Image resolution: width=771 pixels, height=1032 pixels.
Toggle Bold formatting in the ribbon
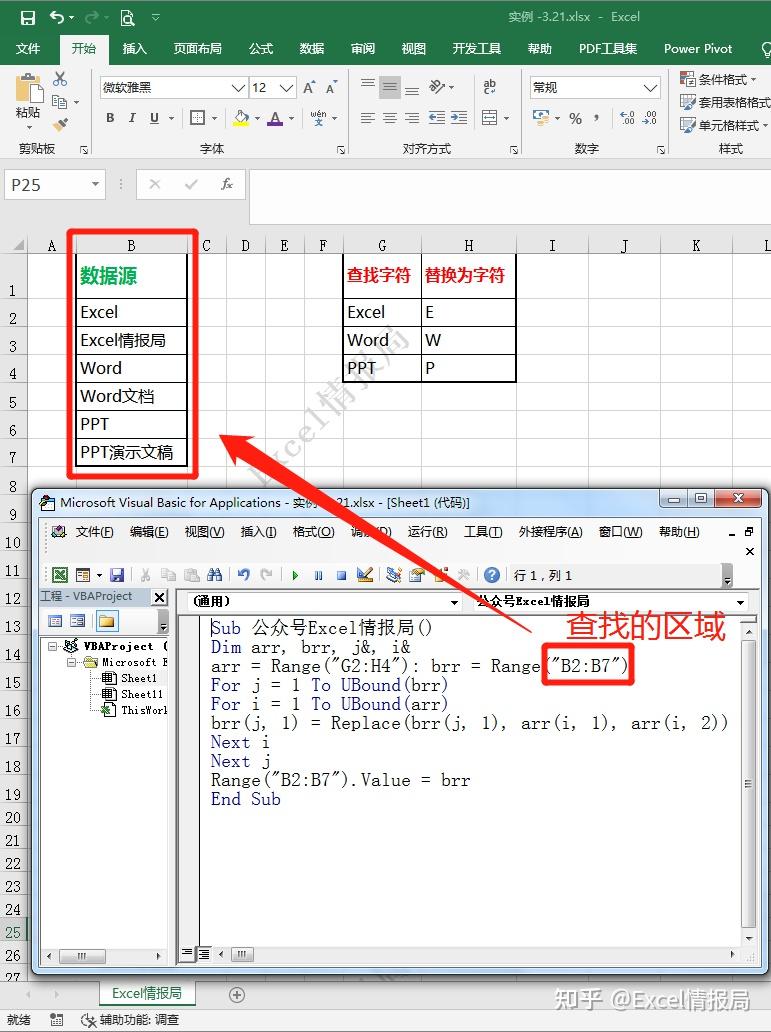point(110,118)
